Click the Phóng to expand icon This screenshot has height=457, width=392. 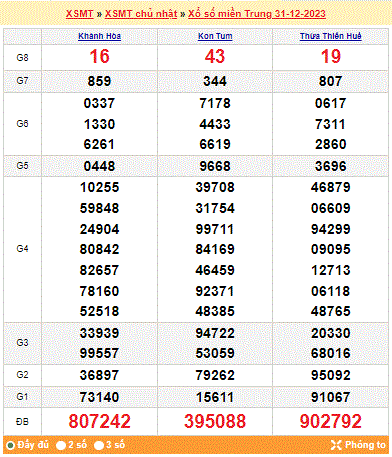coord(336,445)
